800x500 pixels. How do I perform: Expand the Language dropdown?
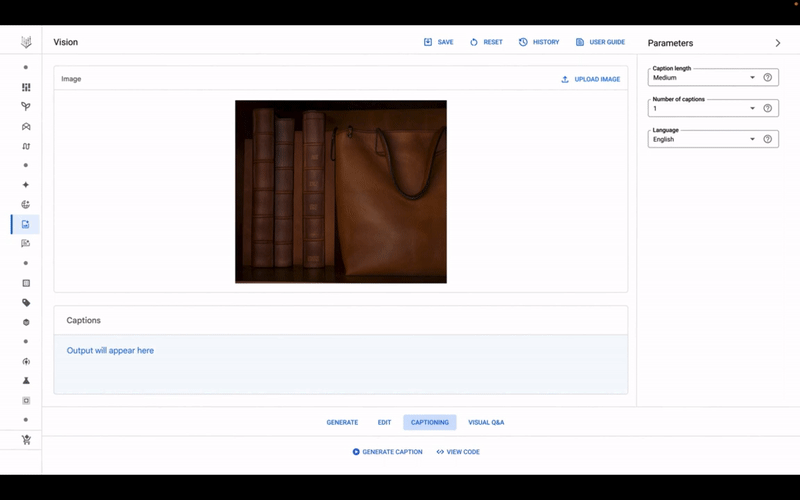[x=704, y=140]
